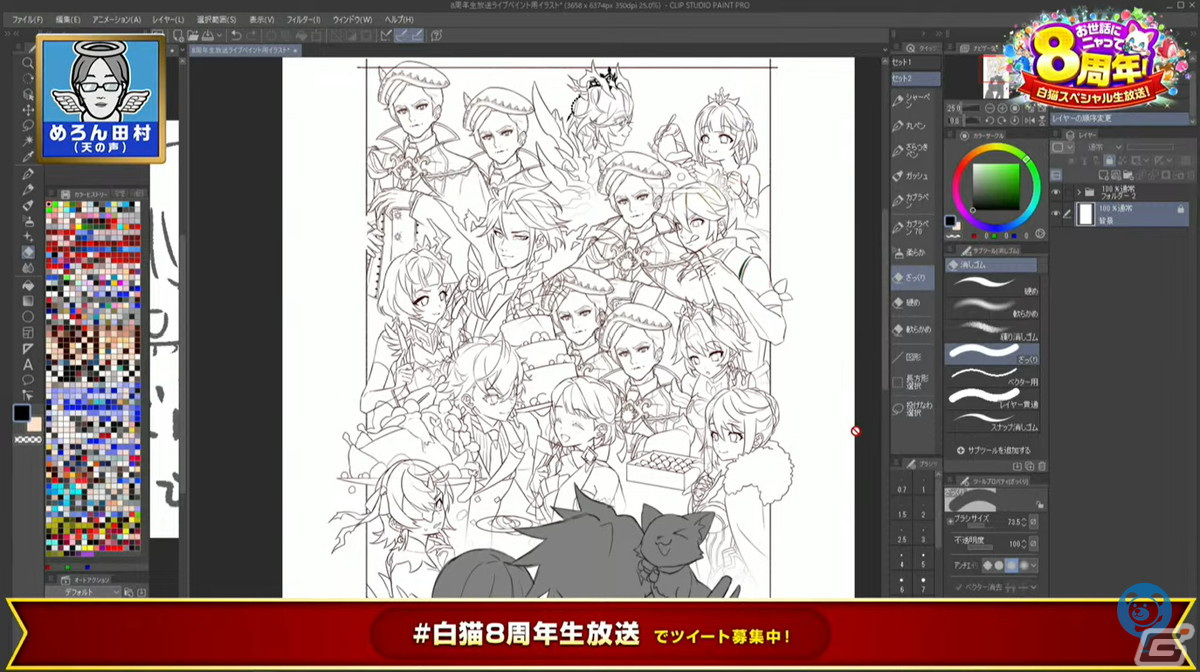Click the New document toolbar icon
The image size is (1200, 672).
180,36
